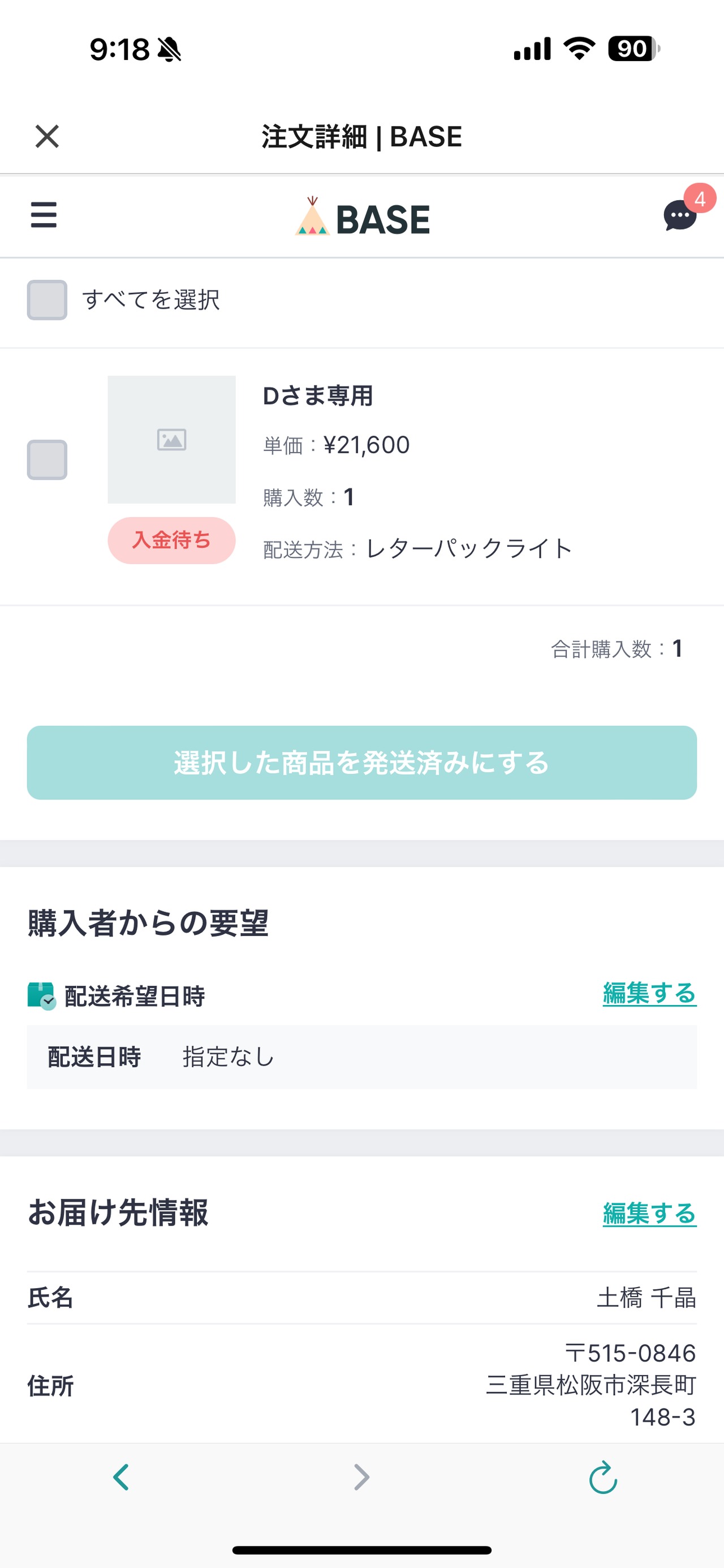This screenshot has height=1568, width=724.
Task: Click the product image placeholder thumbnail
Action: click(172, 439)
